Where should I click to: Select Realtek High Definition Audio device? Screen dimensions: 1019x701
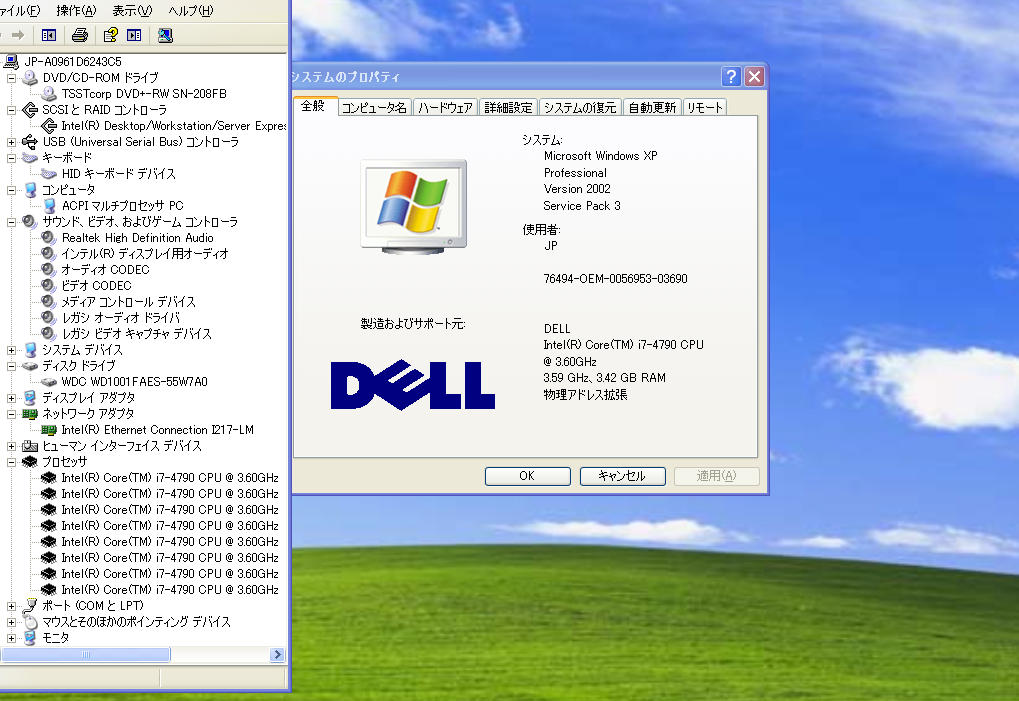coord(137,238)
